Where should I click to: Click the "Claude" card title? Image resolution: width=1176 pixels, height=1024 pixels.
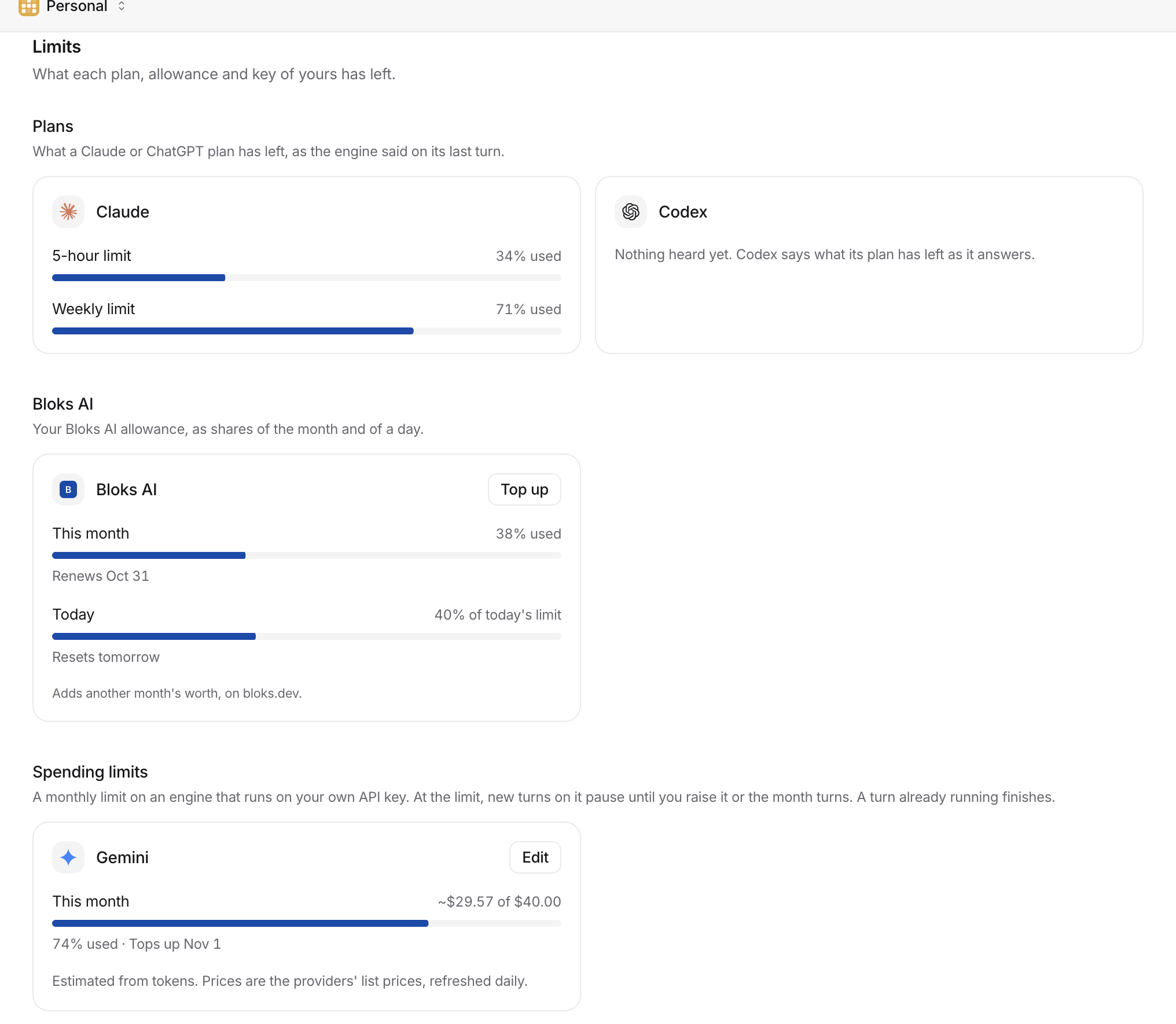click(x=123, y=212)
